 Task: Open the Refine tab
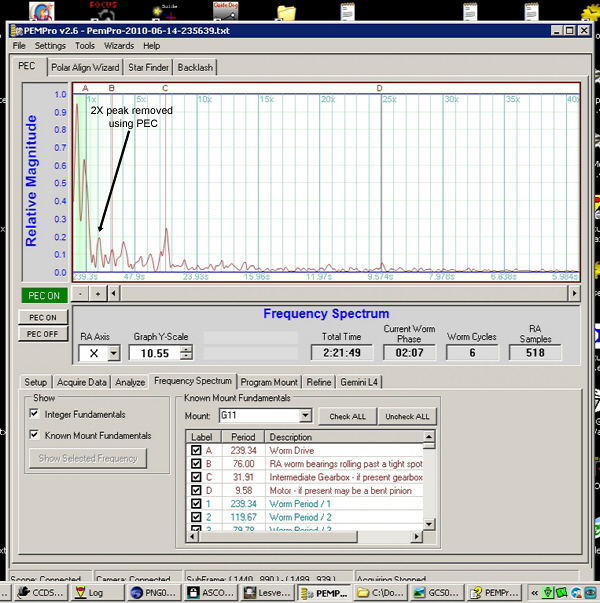point(319,382)
